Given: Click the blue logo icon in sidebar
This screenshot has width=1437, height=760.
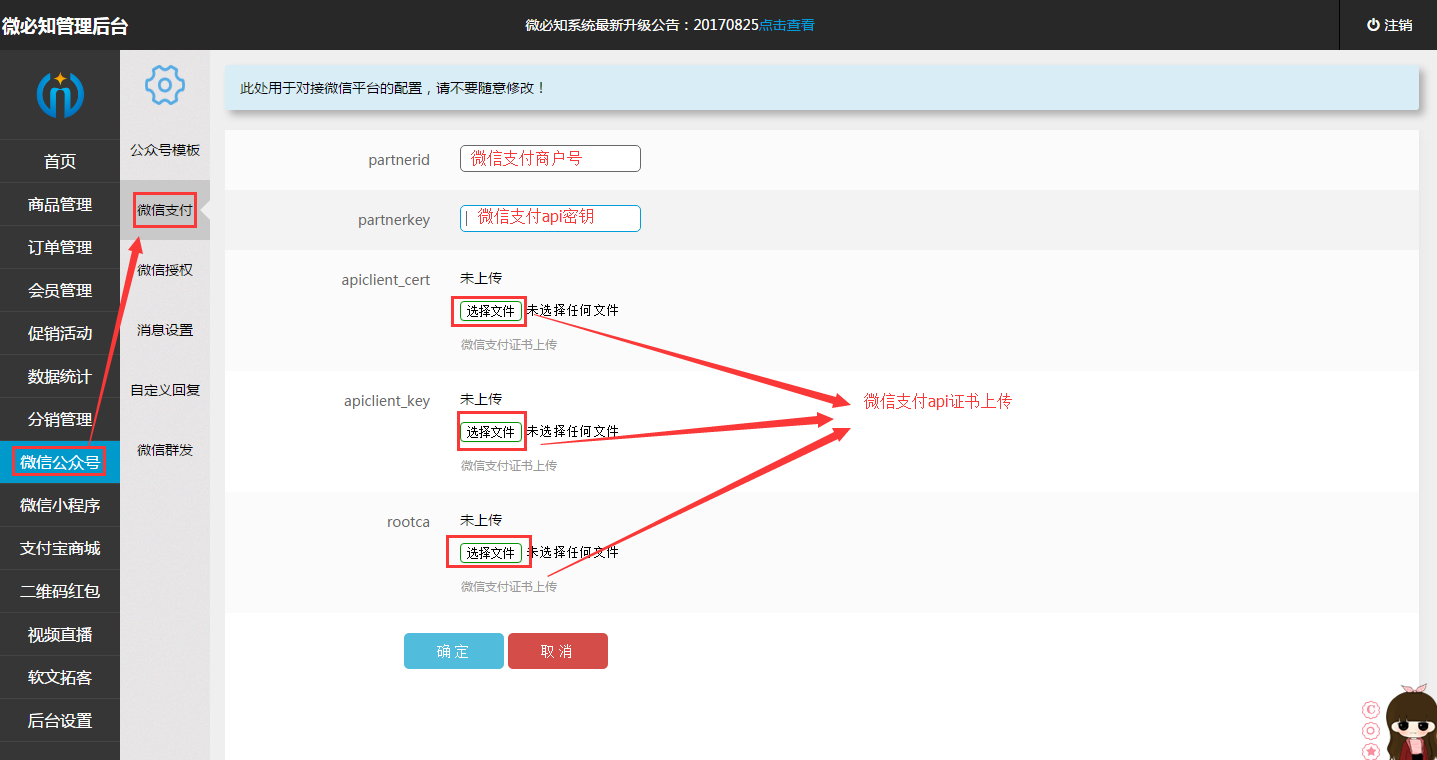Looking at the screenshot, I should tap(60, 94).
